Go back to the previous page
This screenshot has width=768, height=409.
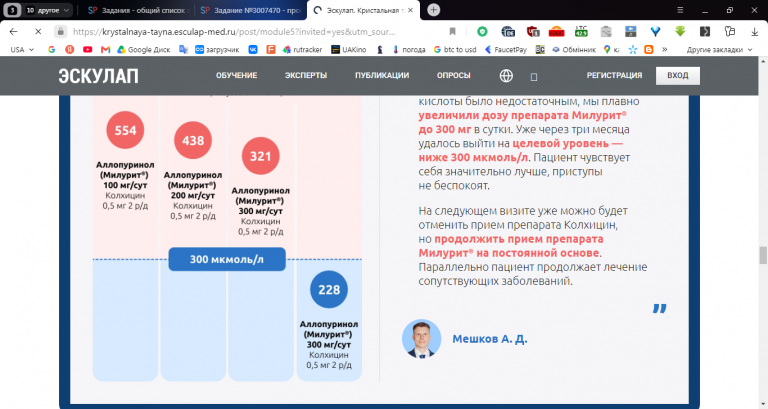13,31
